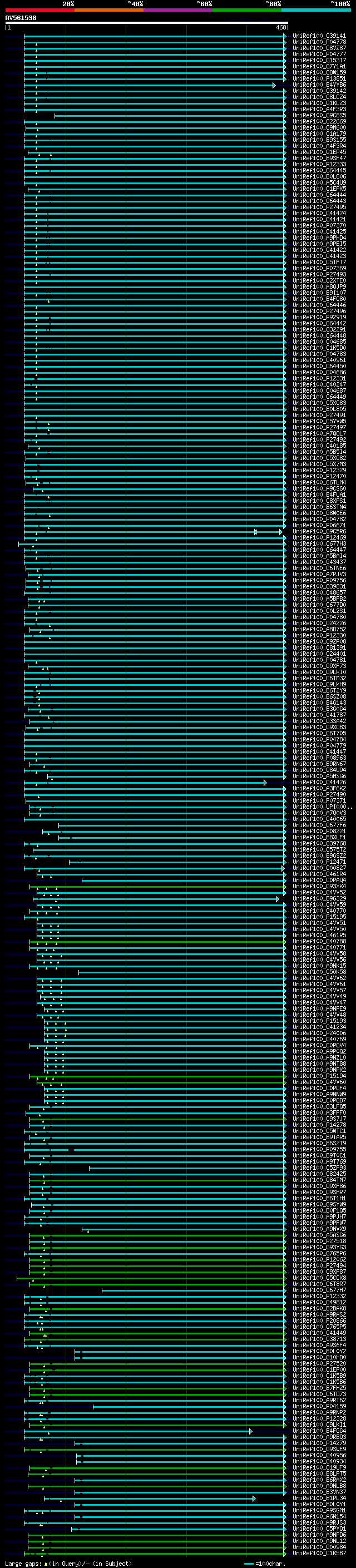Open hit UniRef100_Q8VZ87

pyautogui.click(x=319, y=48)
